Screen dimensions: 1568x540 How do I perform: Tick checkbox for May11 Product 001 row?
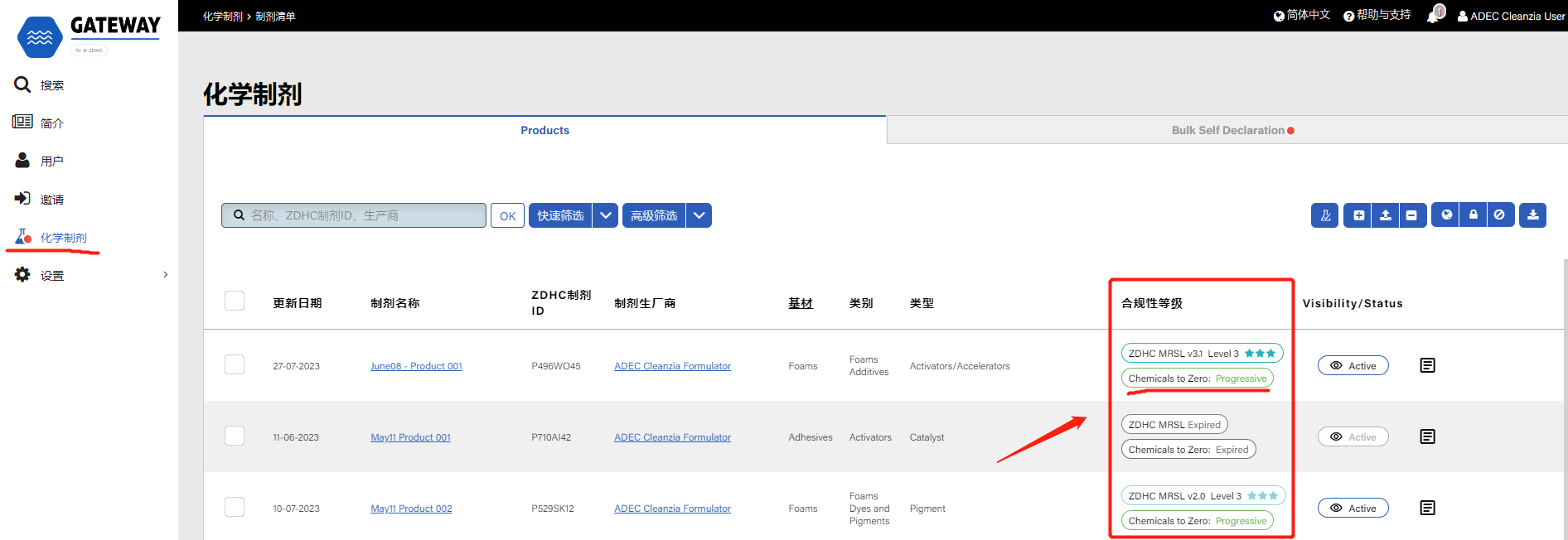click(235, 436)
